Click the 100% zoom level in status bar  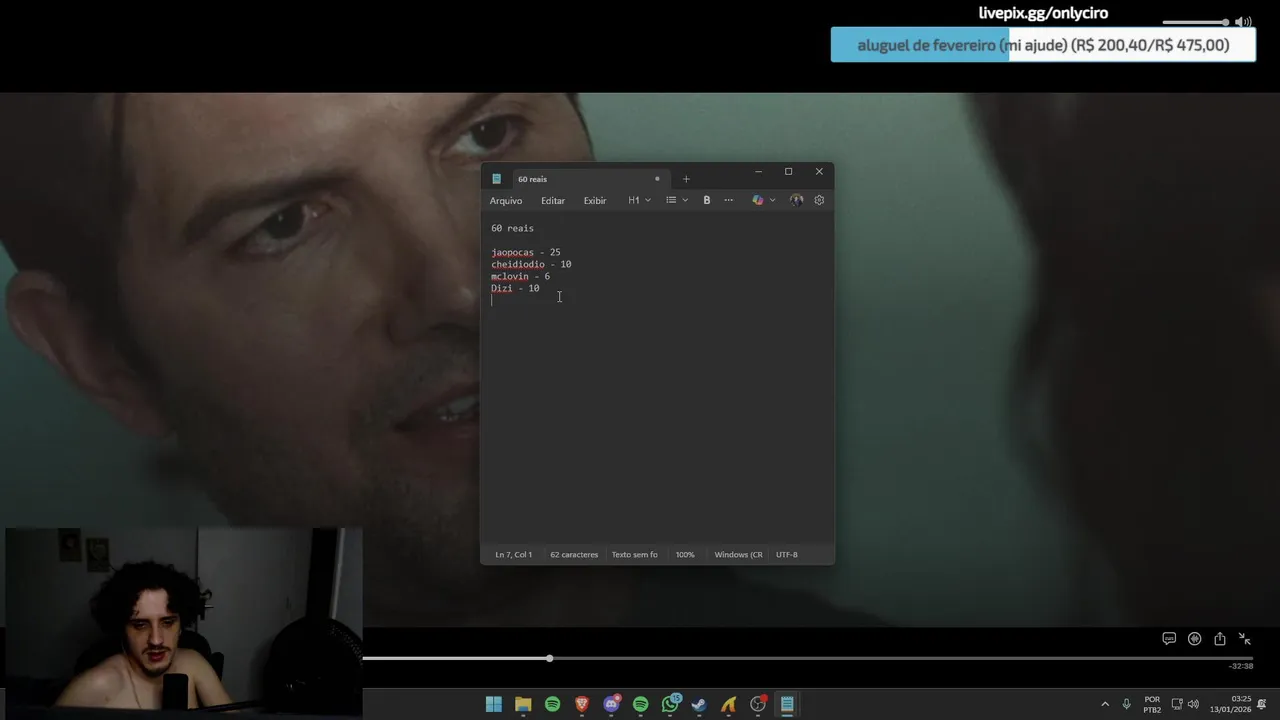pyautogui.click(x=685, y=554)
